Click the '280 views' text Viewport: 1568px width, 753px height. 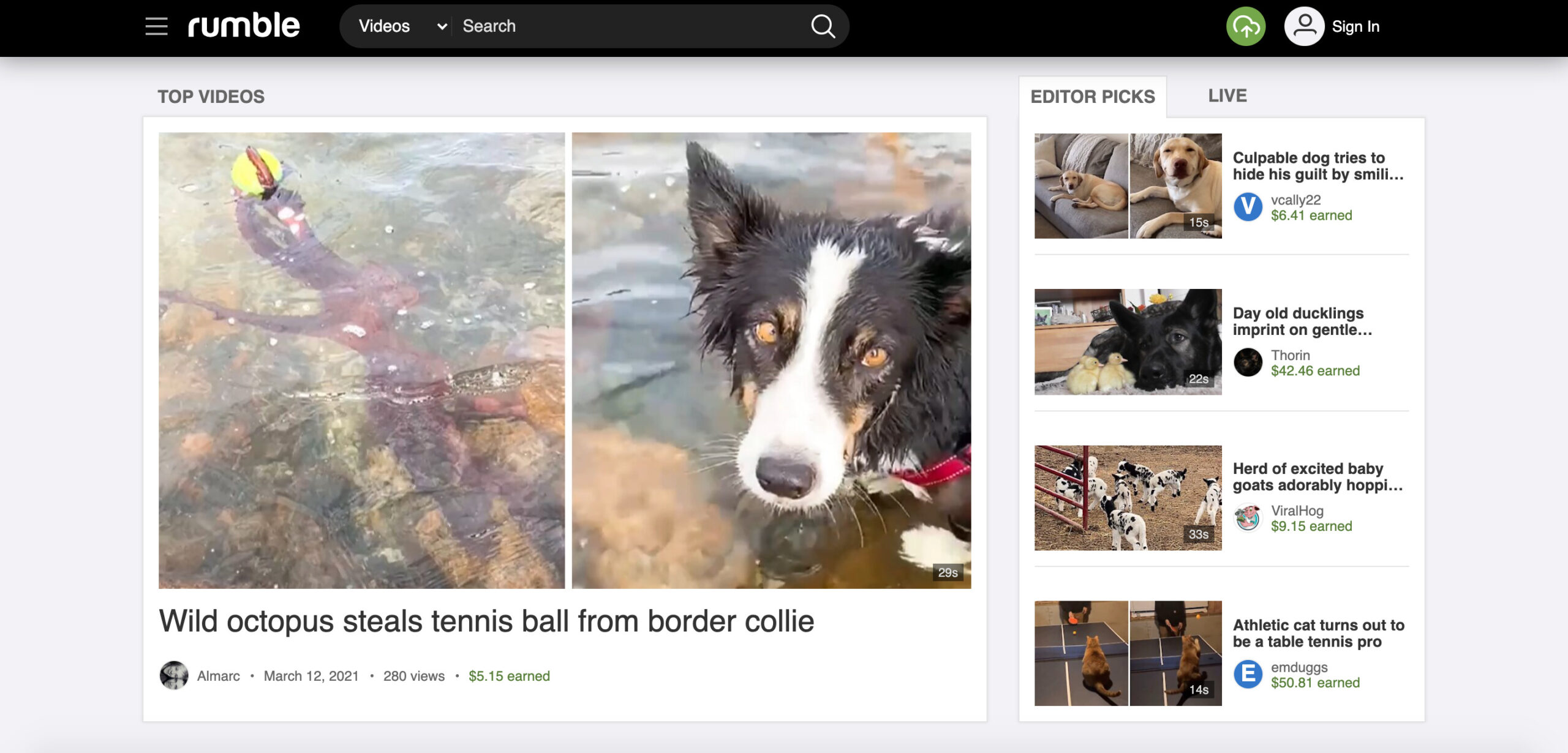click(414, 676)
